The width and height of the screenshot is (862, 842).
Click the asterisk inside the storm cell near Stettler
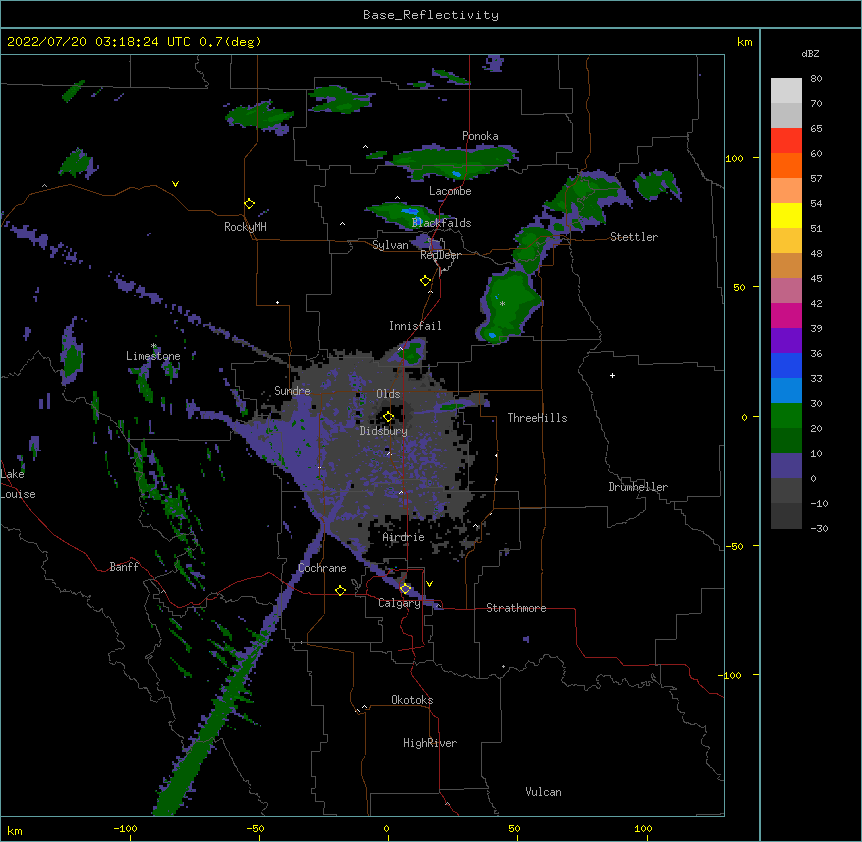502,303
